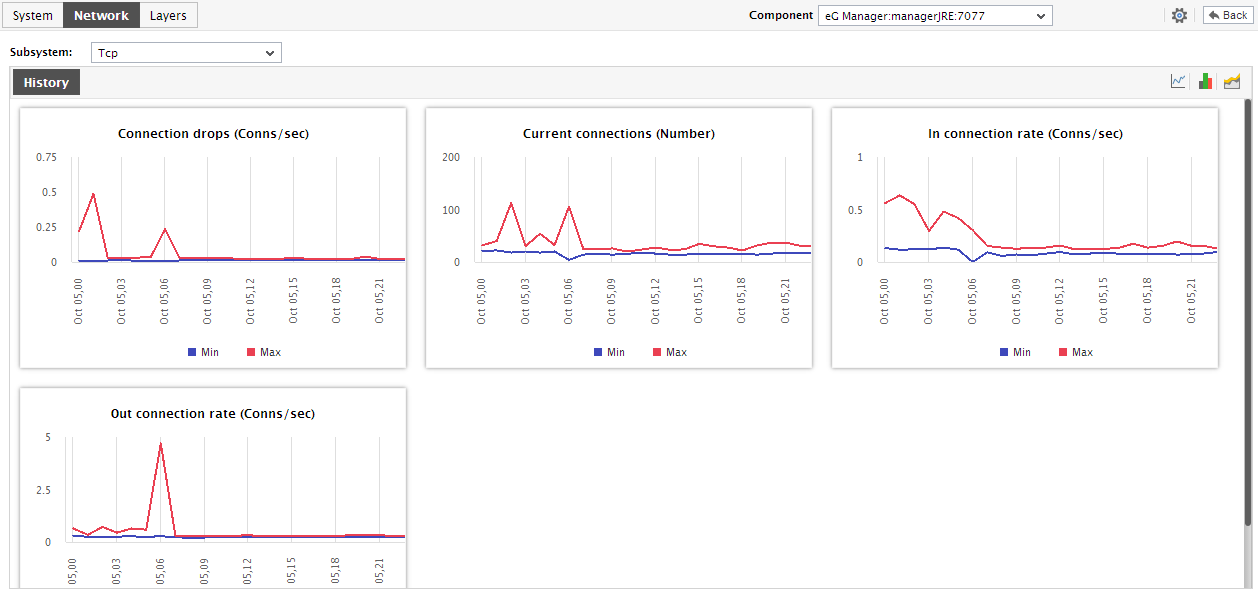The image size is (1258, 593).
Task: Switch to the System tab
Action: [33, 15]
